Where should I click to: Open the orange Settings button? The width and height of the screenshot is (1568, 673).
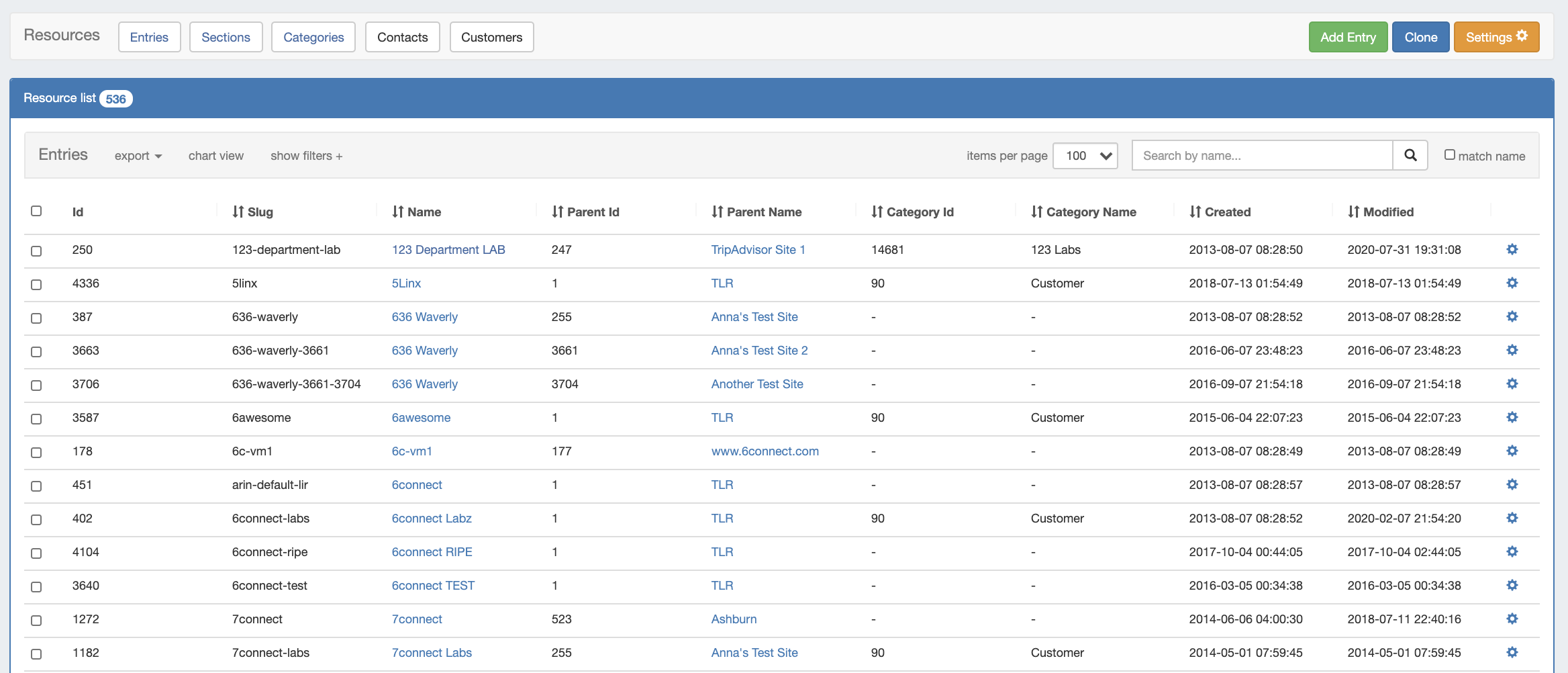(1496, 37)
